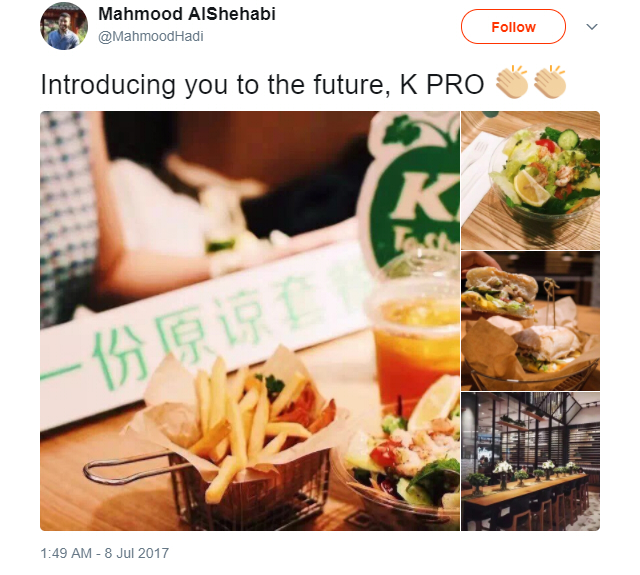Click the fries basket in main photo
This screenshot has height=575, width=640.
[229, 441]
